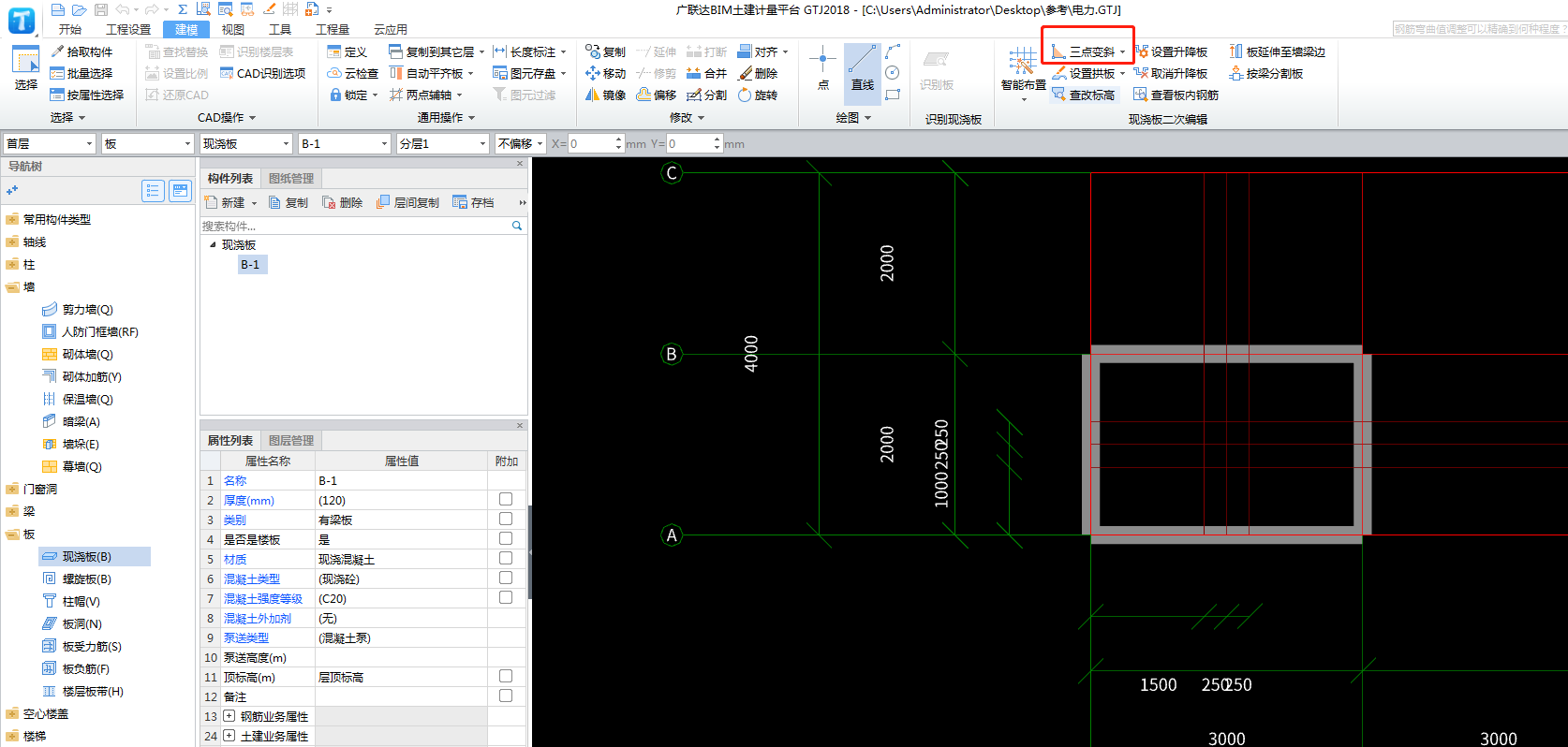The width and height of the screenshot is (1568, 747).
Task: Switch to the 视图 ribbon tab
Action: pyautogui.click(x=232, y=30)
